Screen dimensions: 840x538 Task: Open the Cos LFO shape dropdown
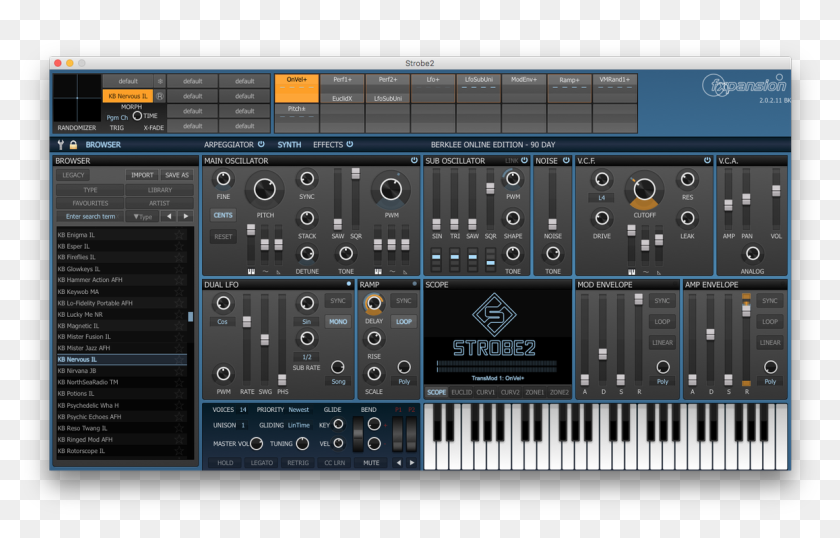click(222, 322)
